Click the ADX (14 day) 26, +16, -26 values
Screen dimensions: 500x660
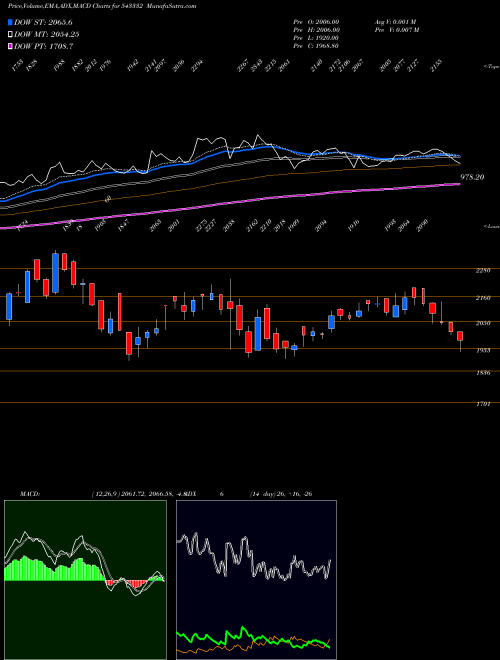point(280,494)
